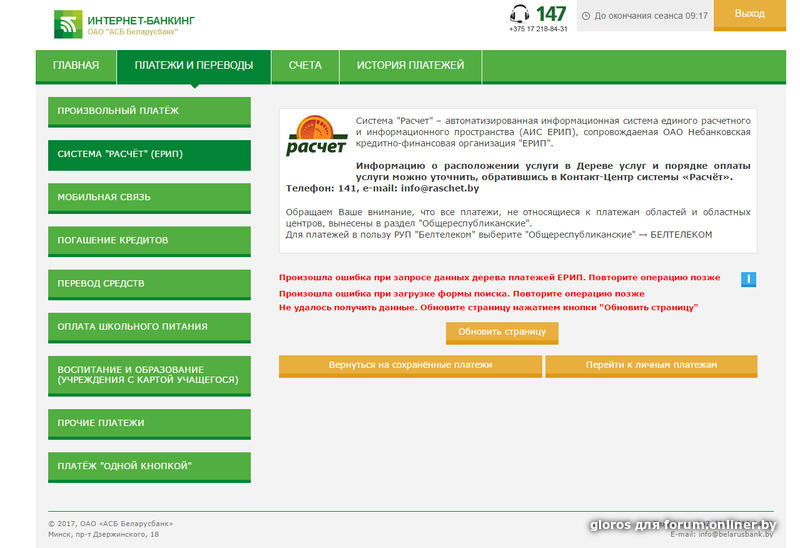Click the large 147 hotline number

[551, 13]
